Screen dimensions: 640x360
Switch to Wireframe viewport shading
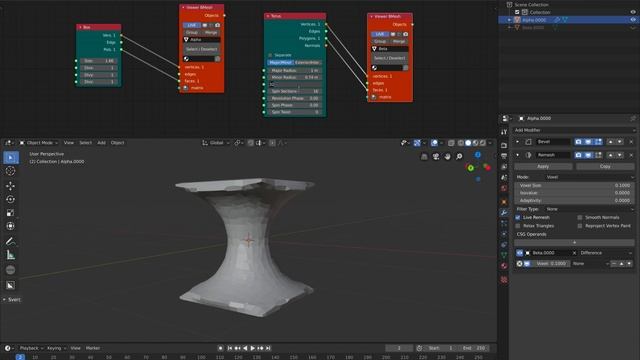[x=461, y=143]
